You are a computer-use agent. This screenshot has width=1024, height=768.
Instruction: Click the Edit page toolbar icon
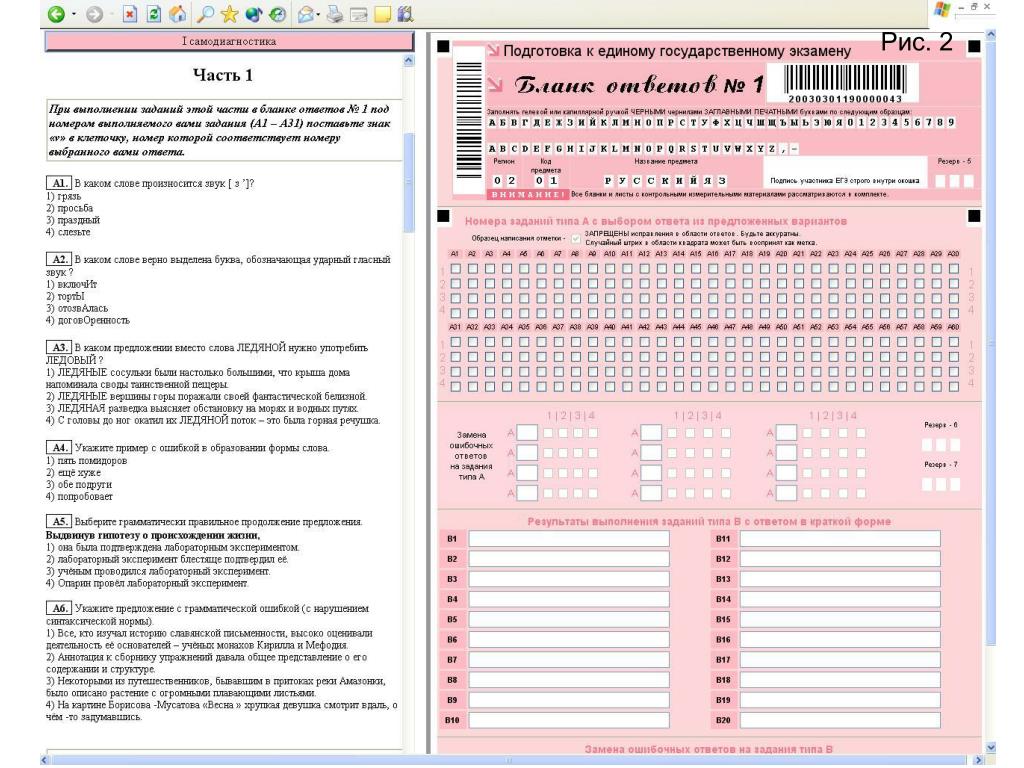pos(359,14)
